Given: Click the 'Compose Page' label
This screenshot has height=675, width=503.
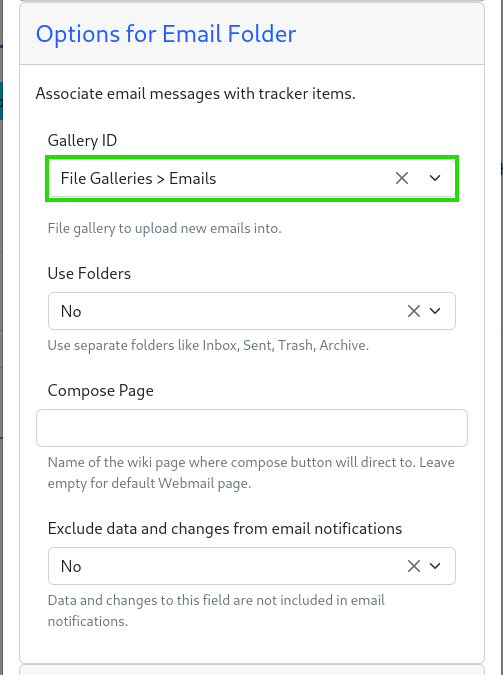Looking at the screenshot, I should pos(100,391).
